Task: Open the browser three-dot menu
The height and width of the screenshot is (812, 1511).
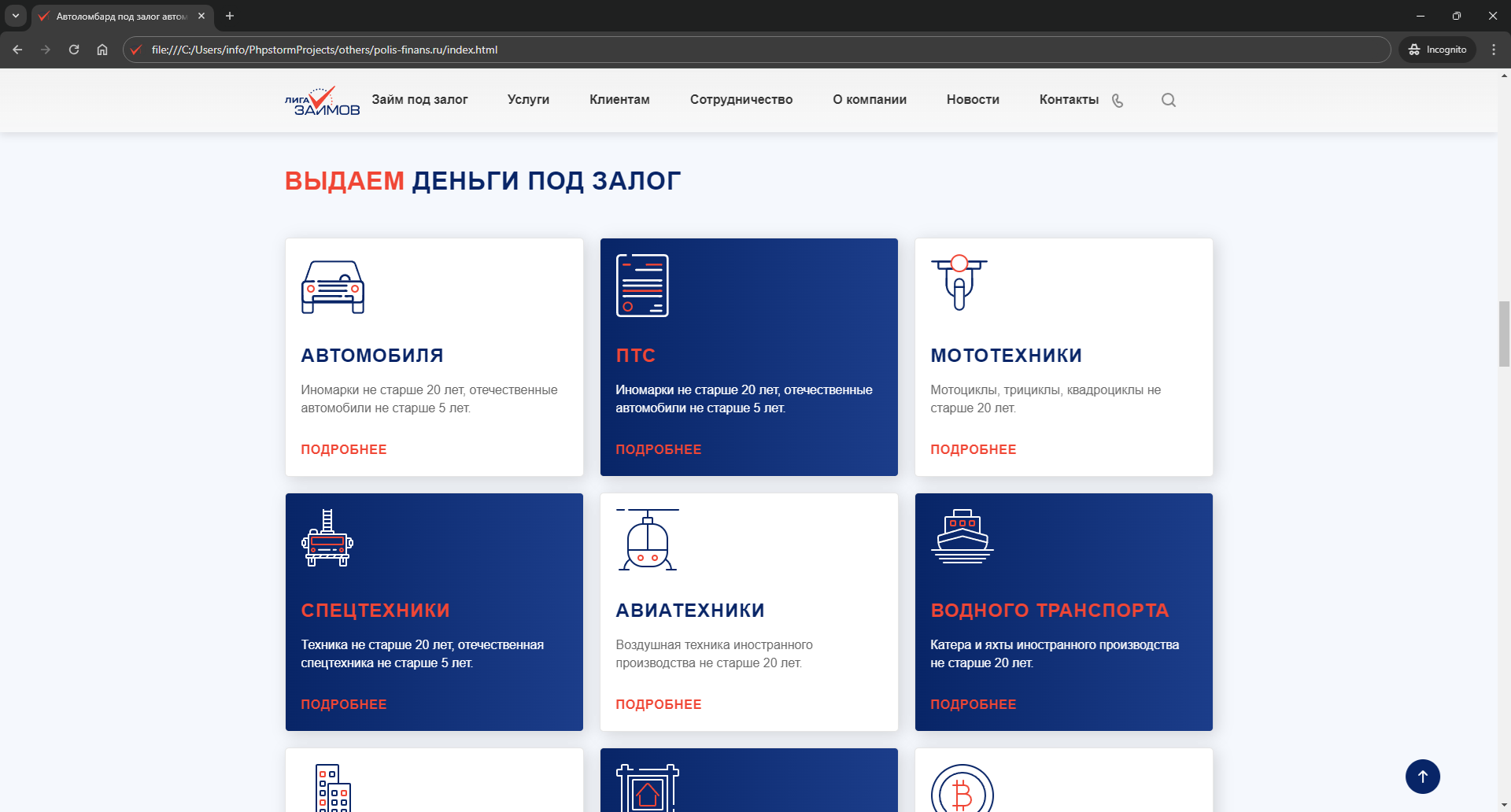Action: click(x=1494, y=50)
